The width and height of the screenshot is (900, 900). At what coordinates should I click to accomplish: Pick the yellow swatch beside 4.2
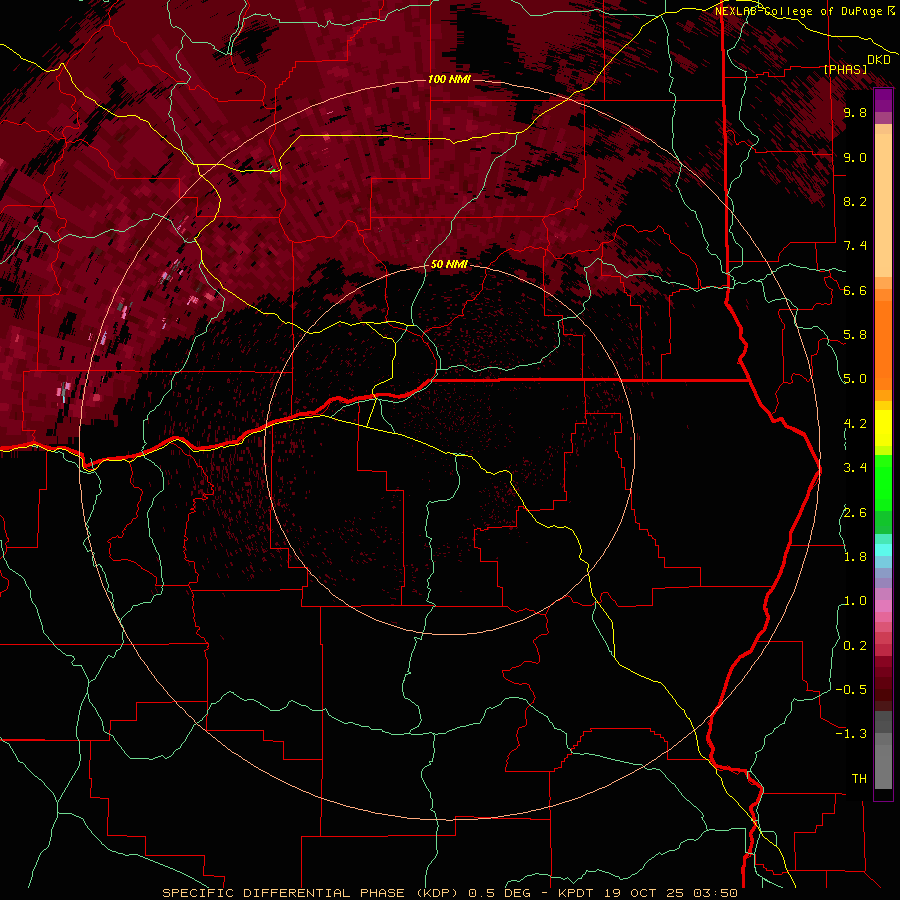pos(883,428)
